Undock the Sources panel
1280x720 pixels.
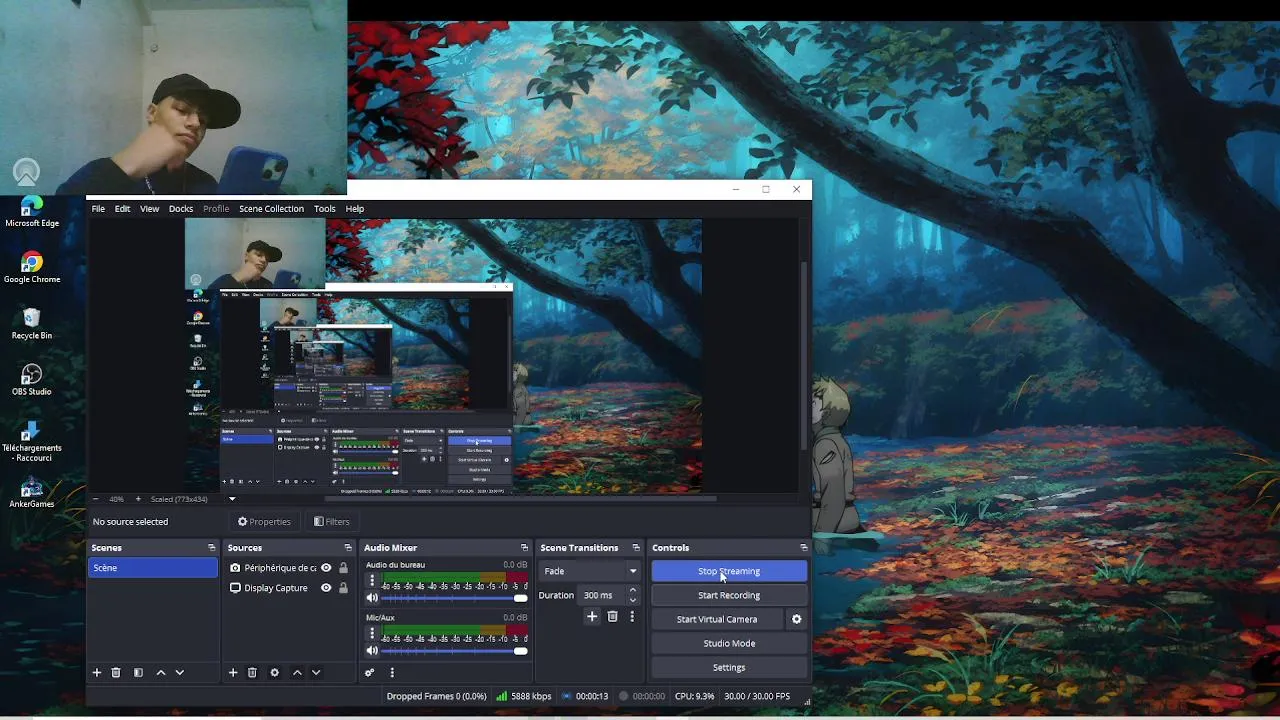(x=348, y=548)
